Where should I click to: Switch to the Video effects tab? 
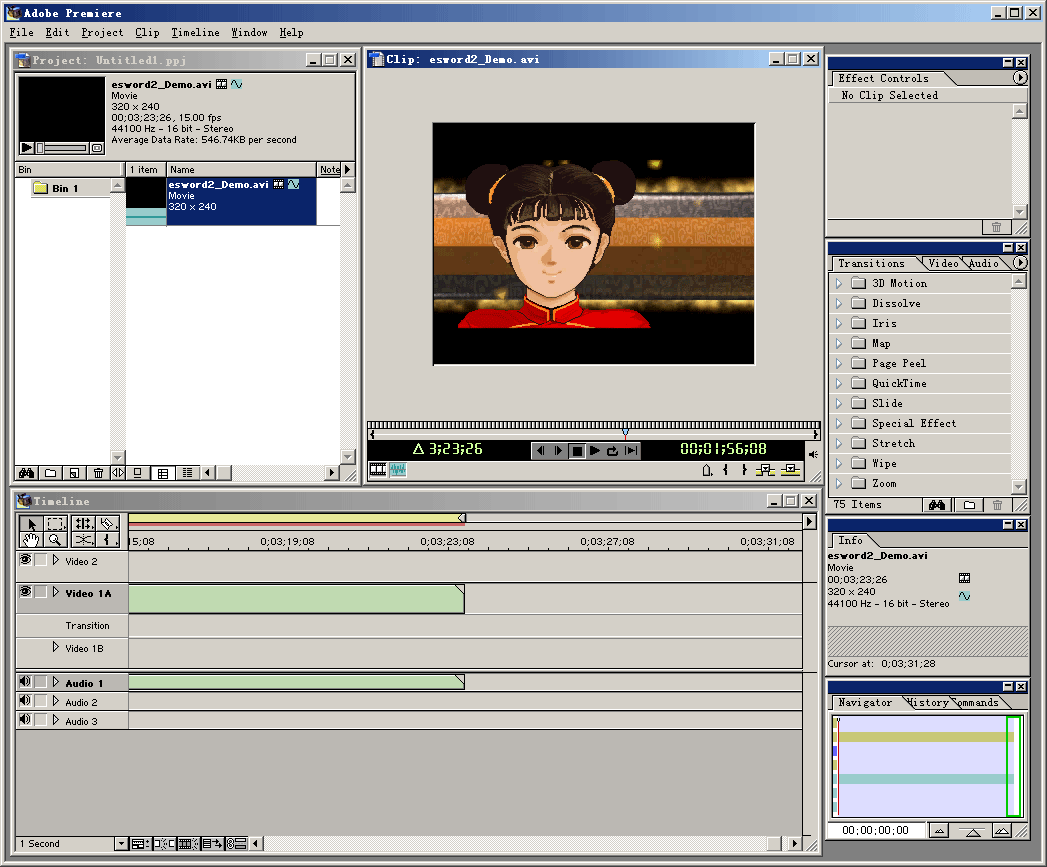pos(943,263)
